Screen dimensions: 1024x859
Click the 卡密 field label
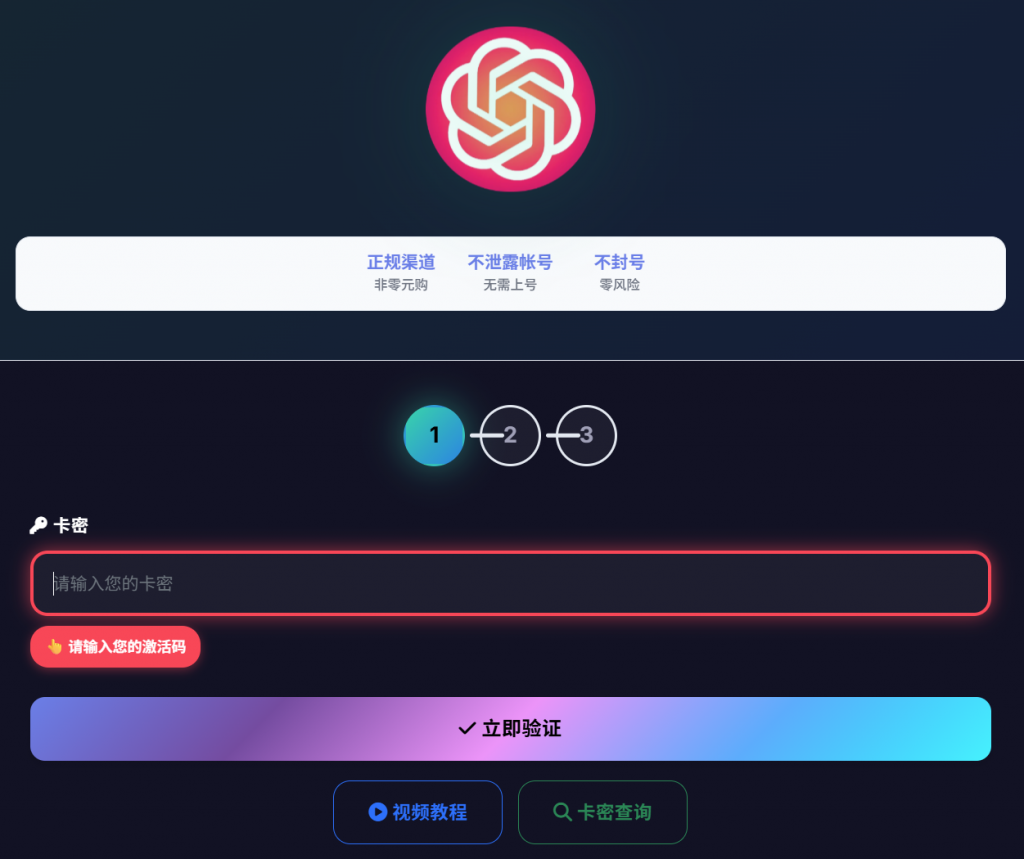click(71, 525)
